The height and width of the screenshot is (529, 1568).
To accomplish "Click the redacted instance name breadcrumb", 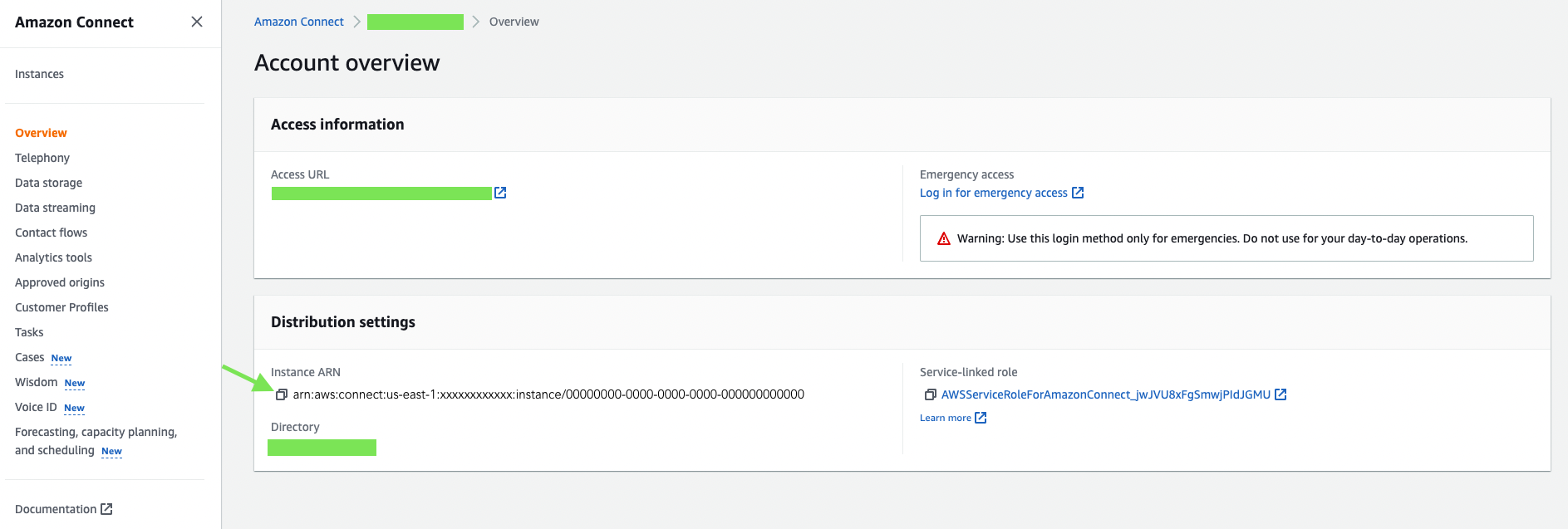I will 415,22.
